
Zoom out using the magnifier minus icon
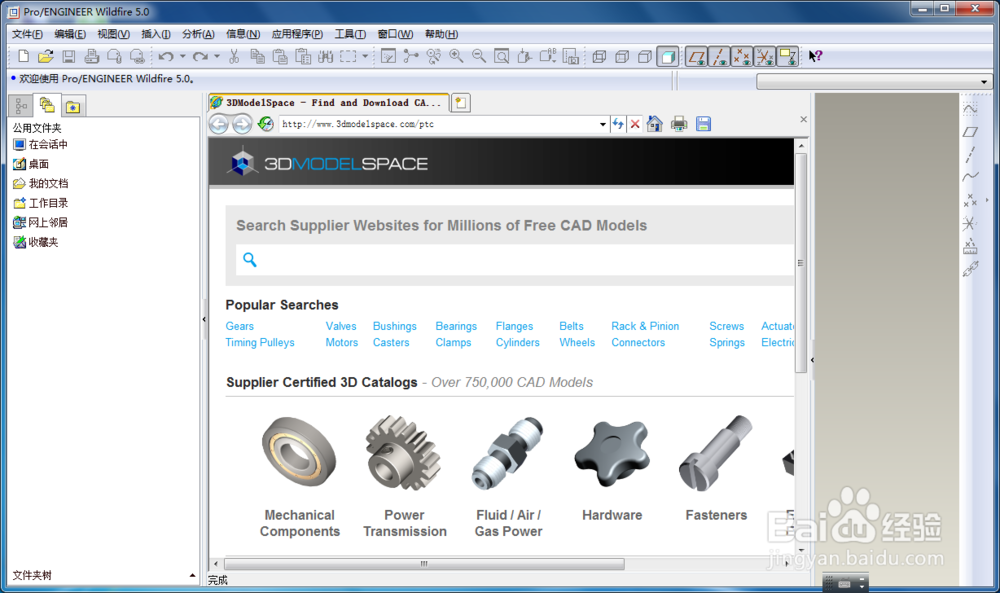(x=479, y=57)
